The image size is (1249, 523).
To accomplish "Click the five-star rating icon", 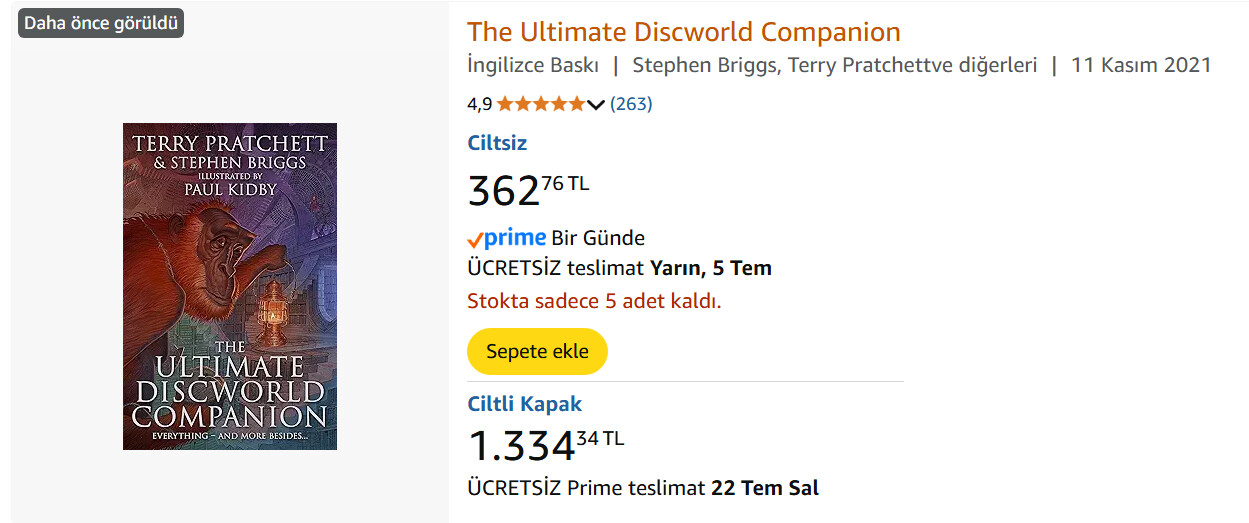I will click(x=541, y=103).
